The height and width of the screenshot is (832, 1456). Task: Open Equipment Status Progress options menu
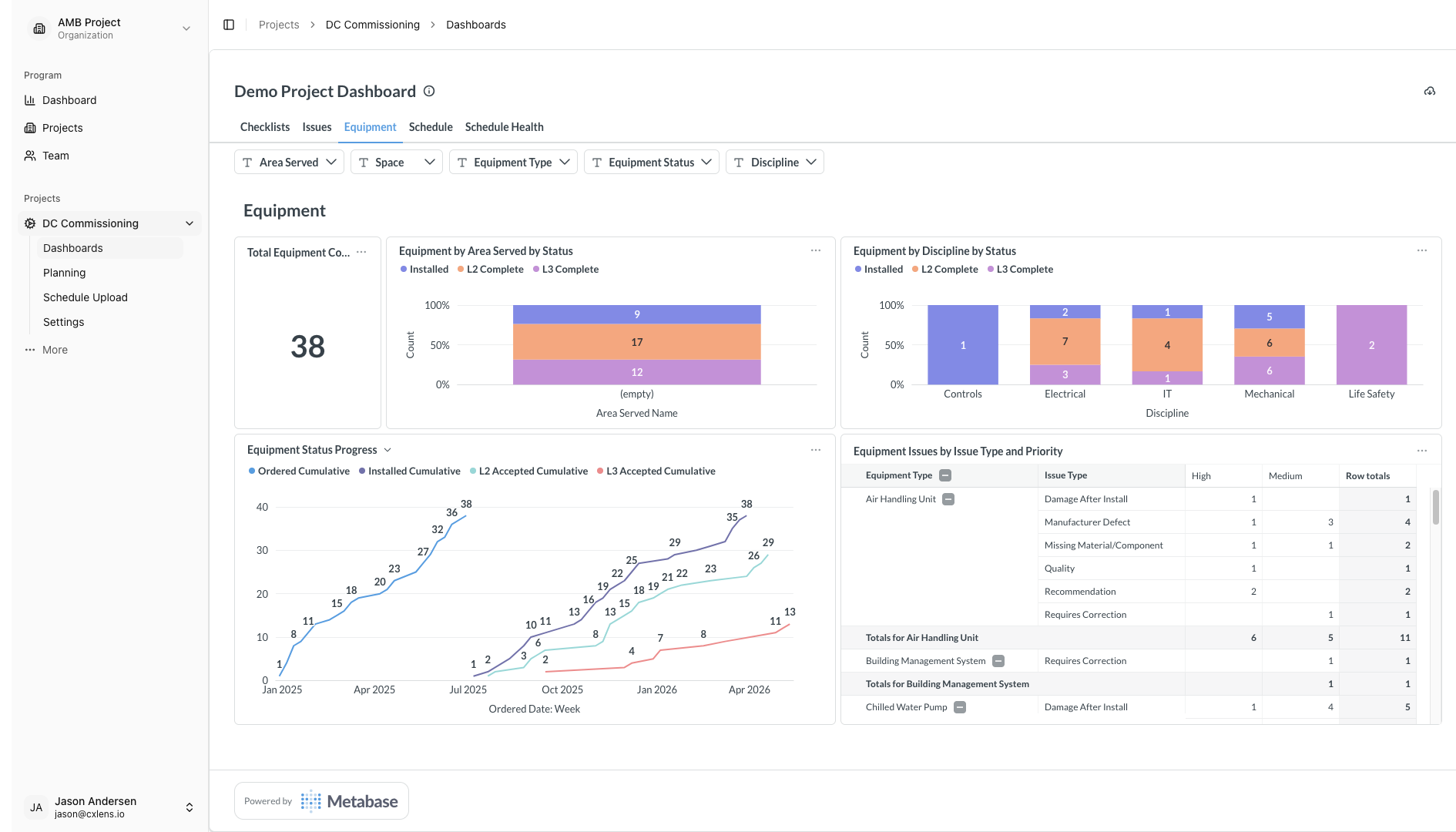tap(815, 450)
